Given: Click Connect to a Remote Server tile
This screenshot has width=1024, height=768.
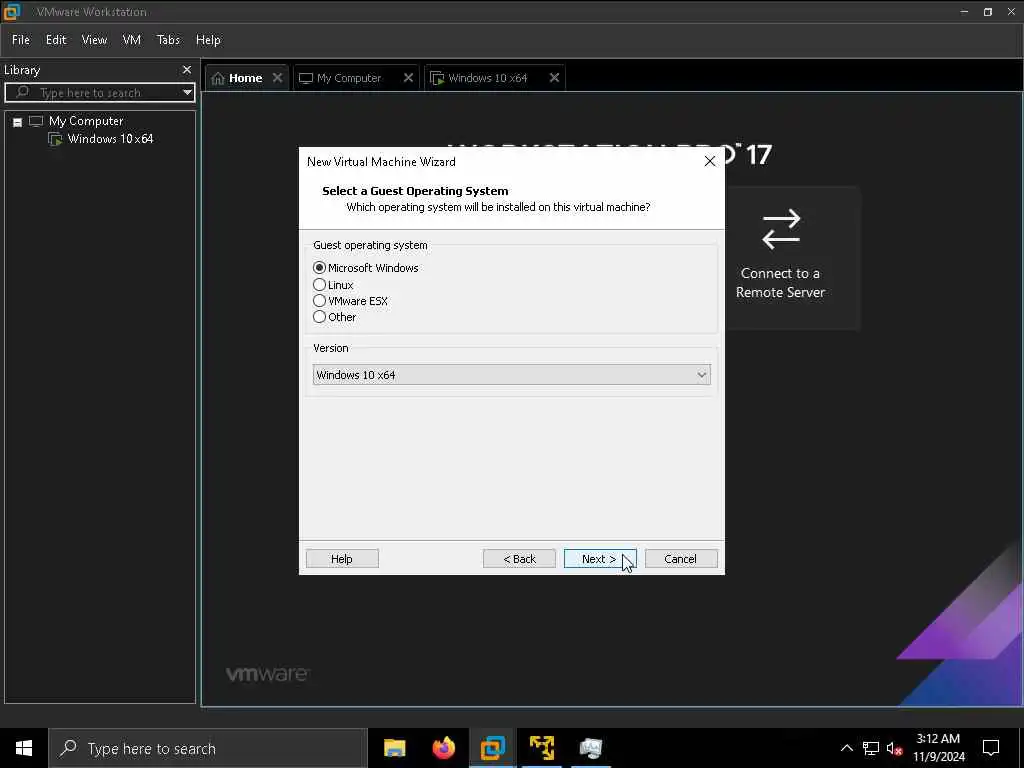Looking at the screenshot, I should point(780,257).
